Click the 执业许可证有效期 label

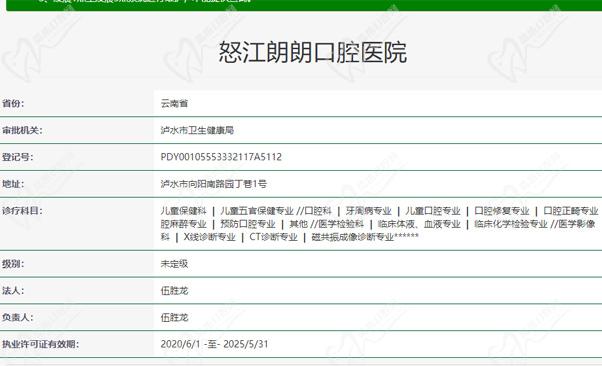point(40,344)
